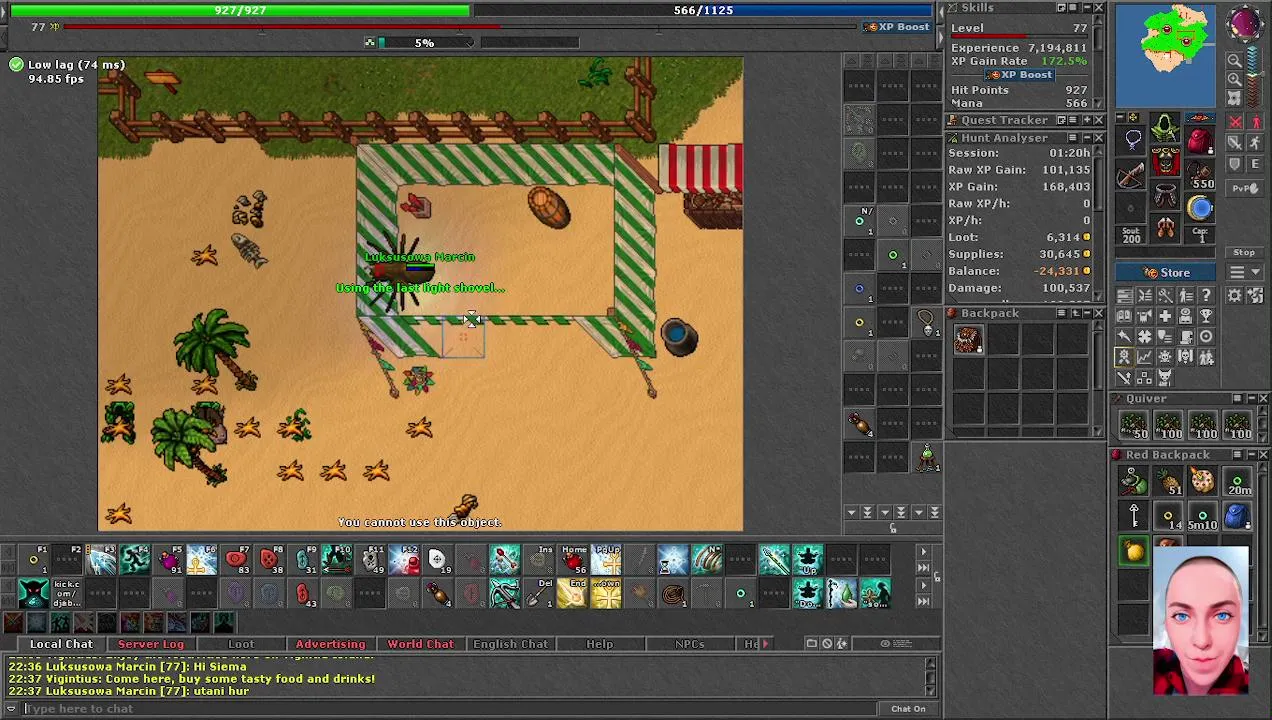Use the shovel on Del hotkey

tap(539, 594)
